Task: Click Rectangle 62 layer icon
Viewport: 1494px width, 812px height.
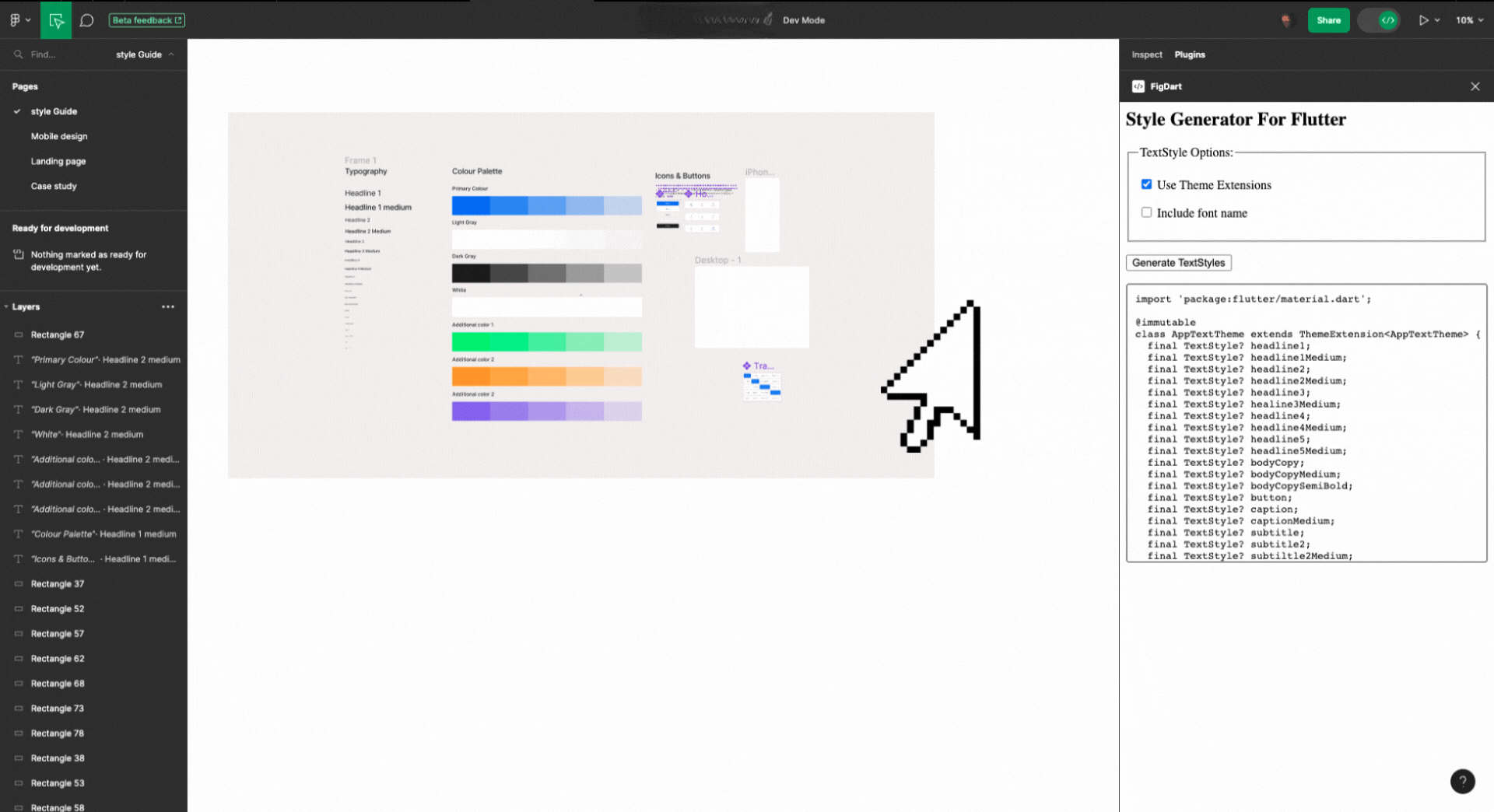Action: coord(19,658)
